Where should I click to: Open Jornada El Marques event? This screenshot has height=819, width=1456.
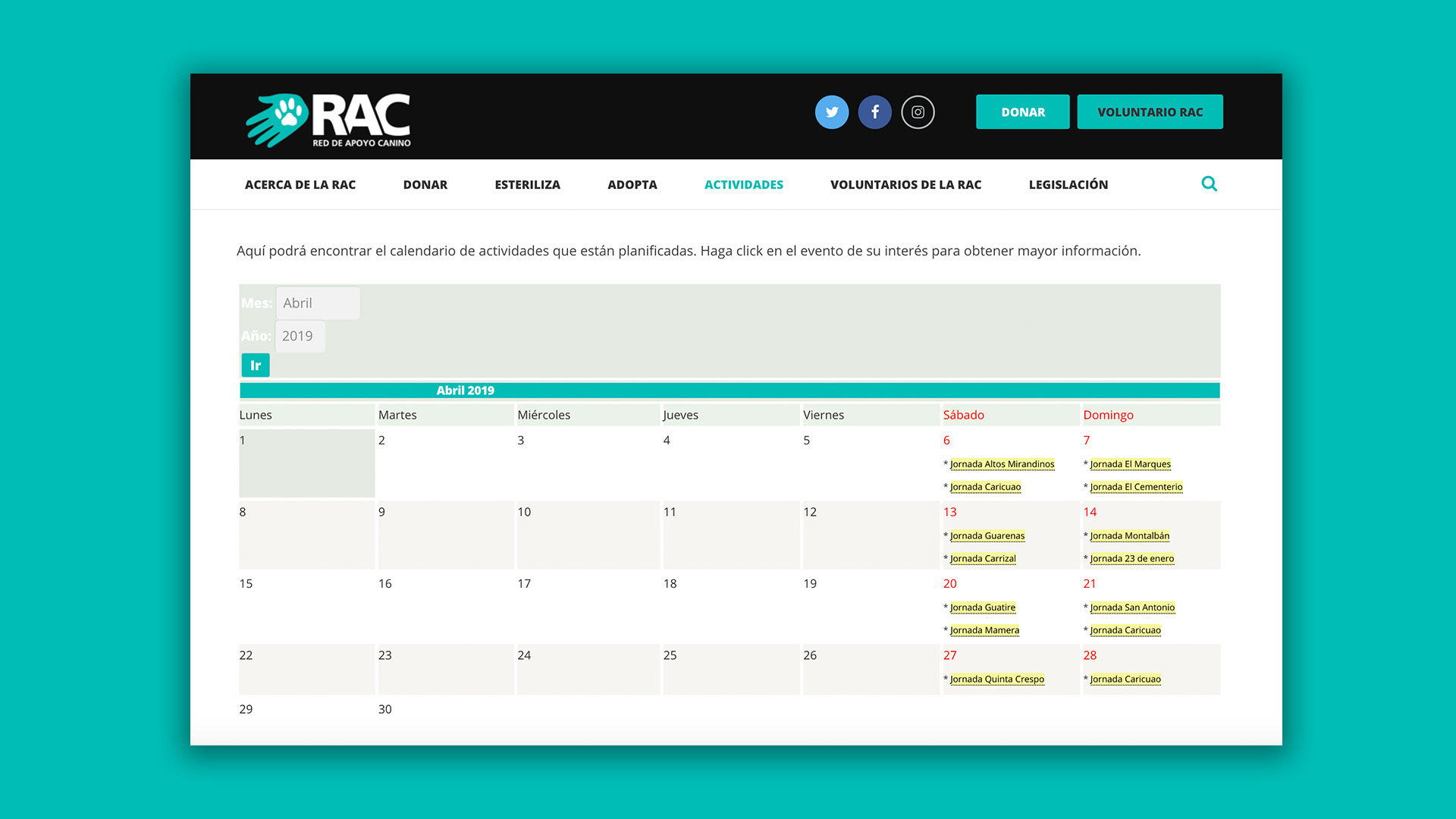click(x=1130, y=464)
